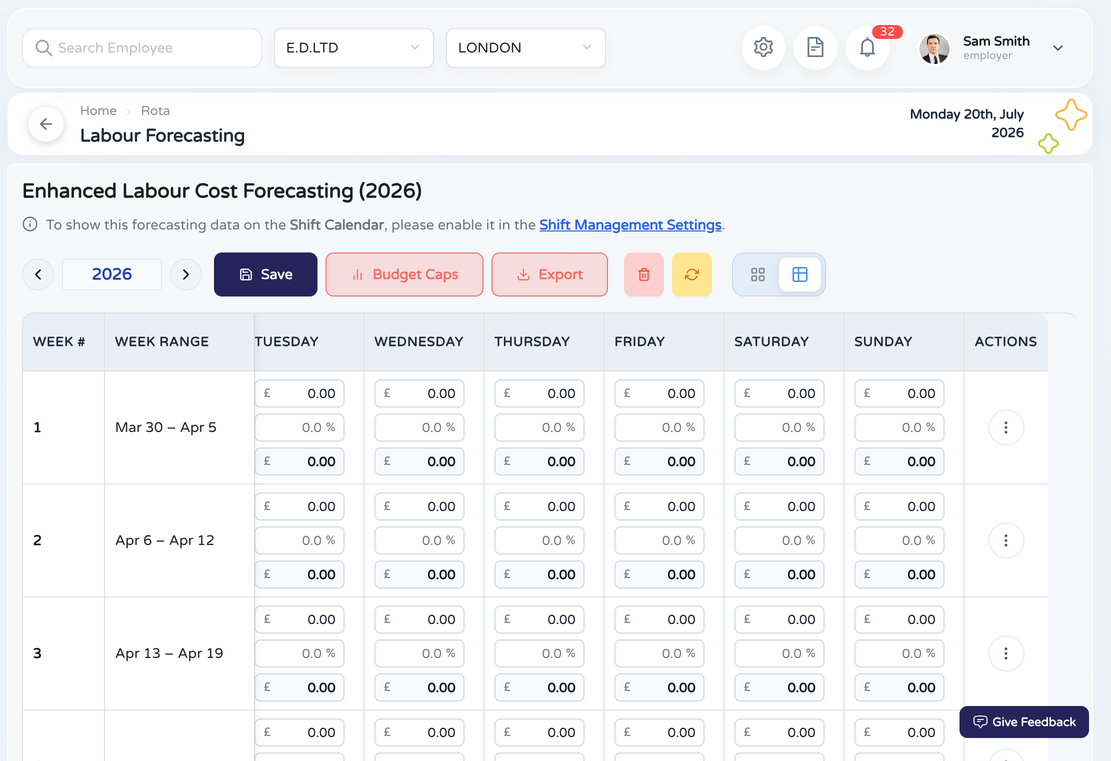Click week 3 Saturday bottom £ amount field

(779, 687)
